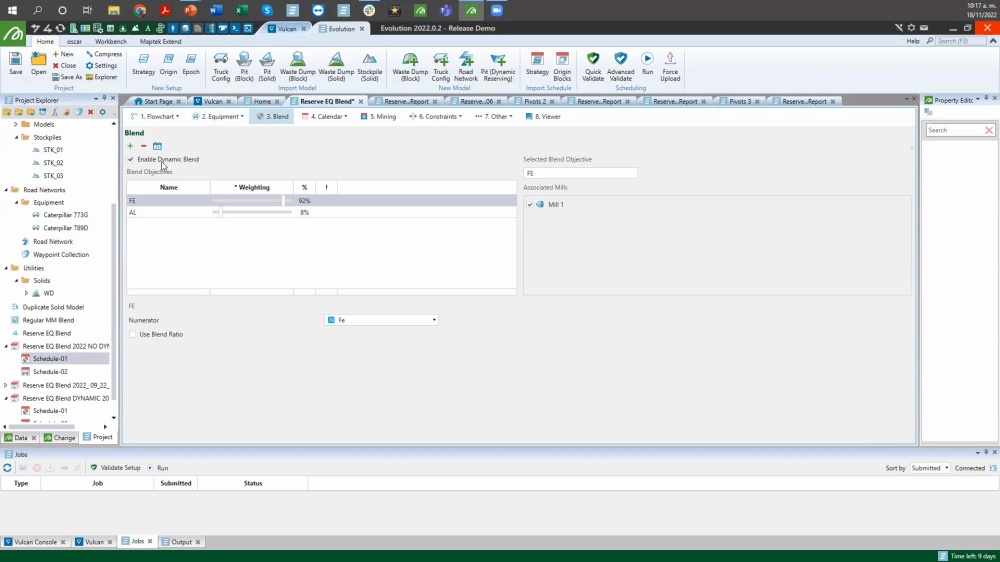This screenshot has height=562, width=1000.
Task: Open the Workbench ribbon tab
Action: pos(110,41)
